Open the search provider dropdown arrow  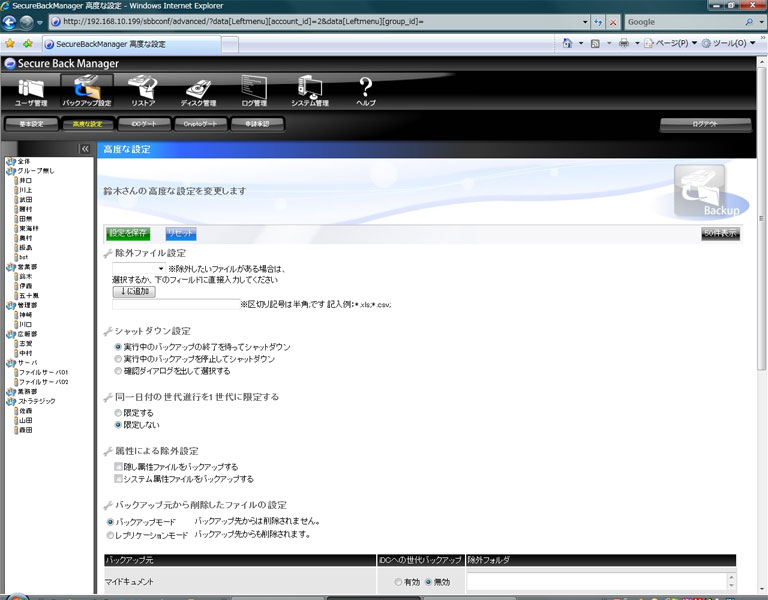(762, 22)
